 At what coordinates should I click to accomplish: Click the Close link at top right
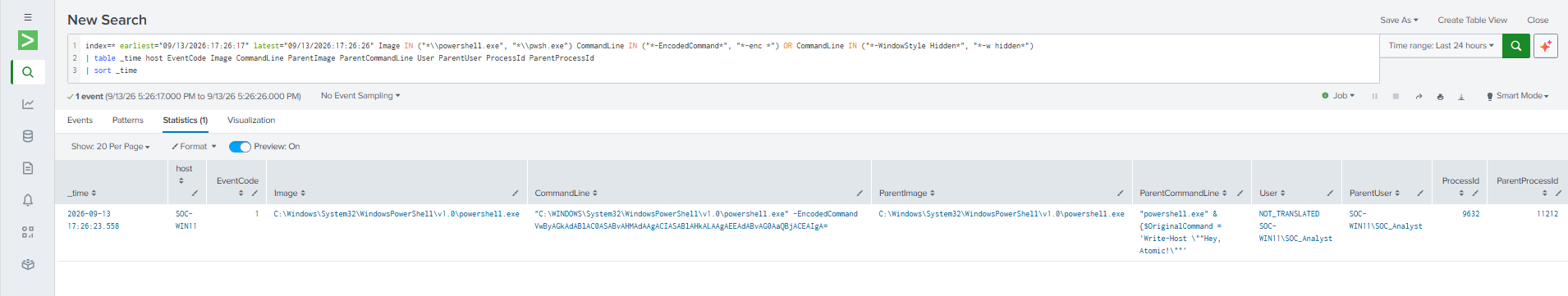[x=1538, y=20]
